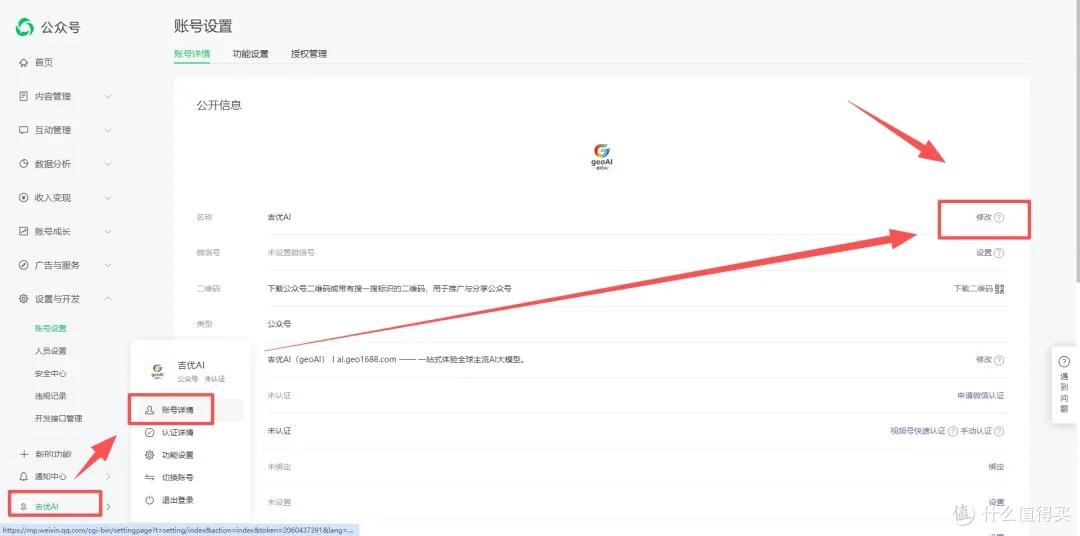
Task: Click the 遇到问题 question mark icon
Action: [x=1064, y=362]
